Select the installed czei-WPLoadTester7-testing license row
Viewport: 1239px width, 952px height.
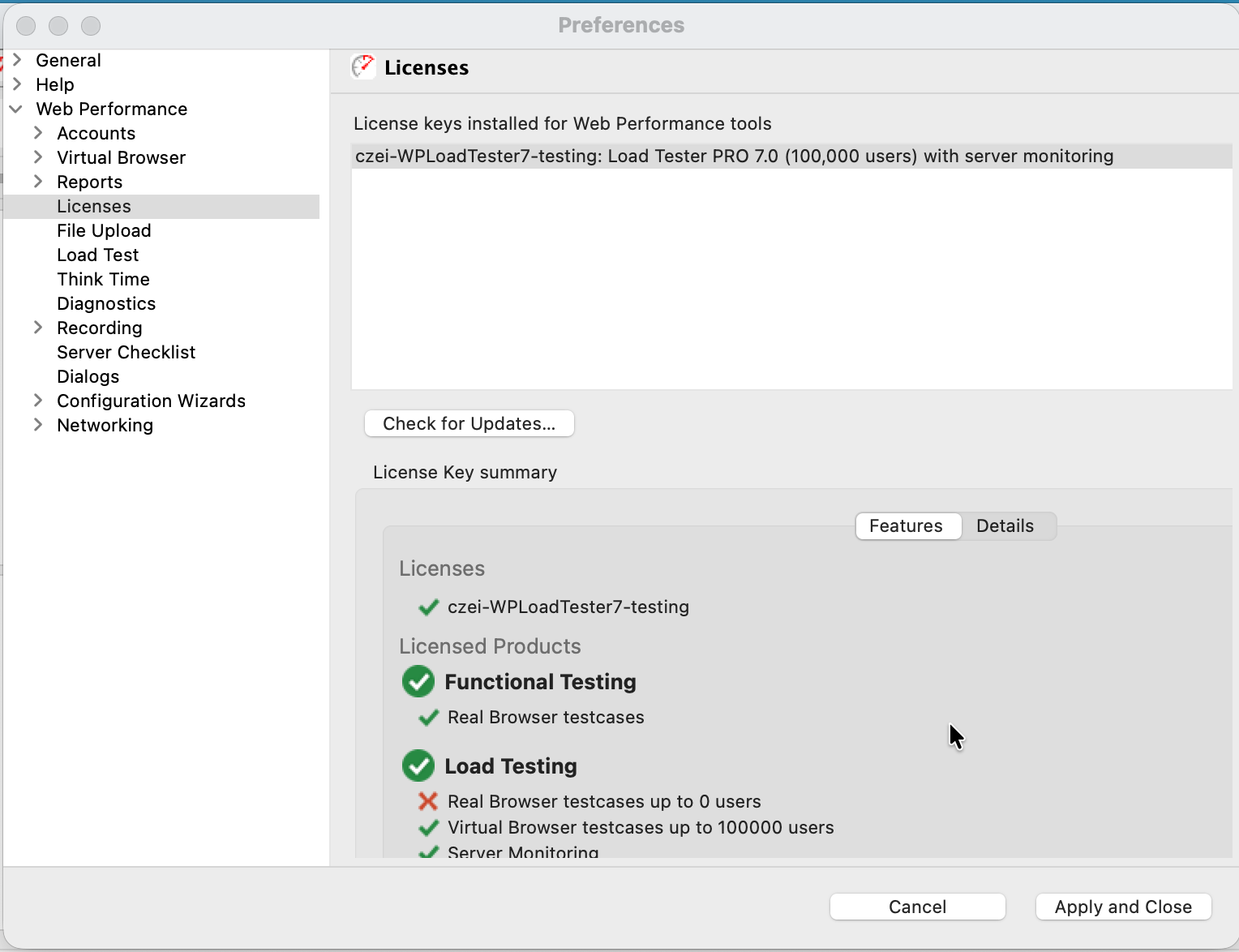coord(792,157)
